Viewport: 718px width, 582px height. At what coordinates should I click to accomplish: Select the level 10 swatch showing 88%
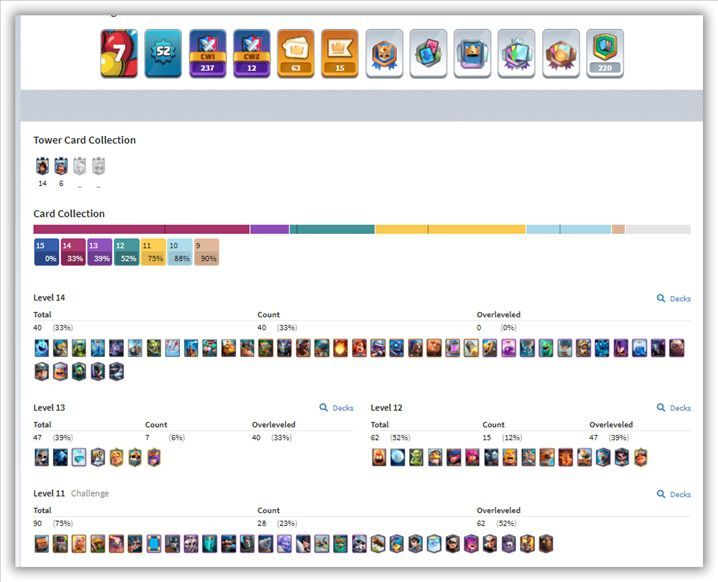pos(180,252)
